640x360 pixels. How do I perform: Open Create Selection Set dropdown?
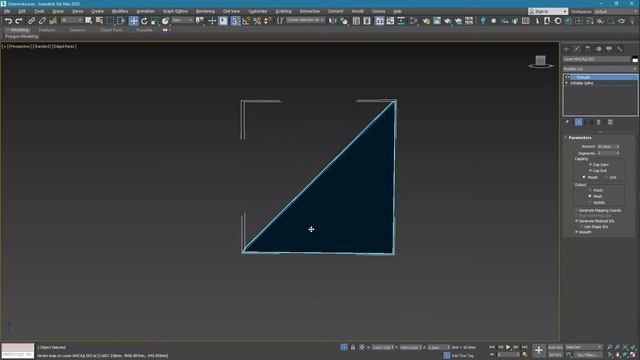click(x=305, y=20)
